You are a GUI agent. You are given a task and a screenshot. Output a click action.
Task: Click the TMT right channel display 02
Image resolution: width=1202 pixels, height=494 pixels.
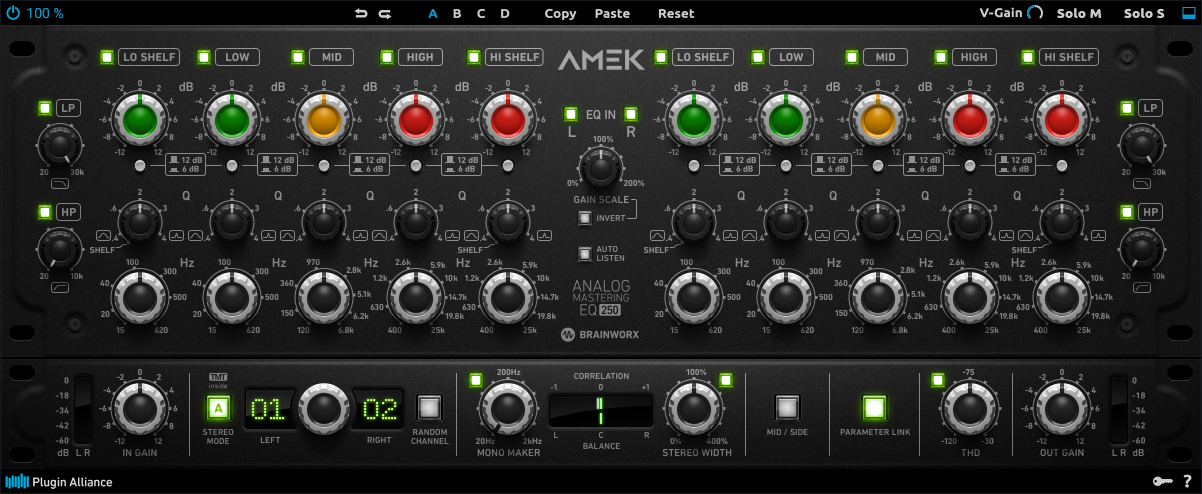[x=380, y=408]
